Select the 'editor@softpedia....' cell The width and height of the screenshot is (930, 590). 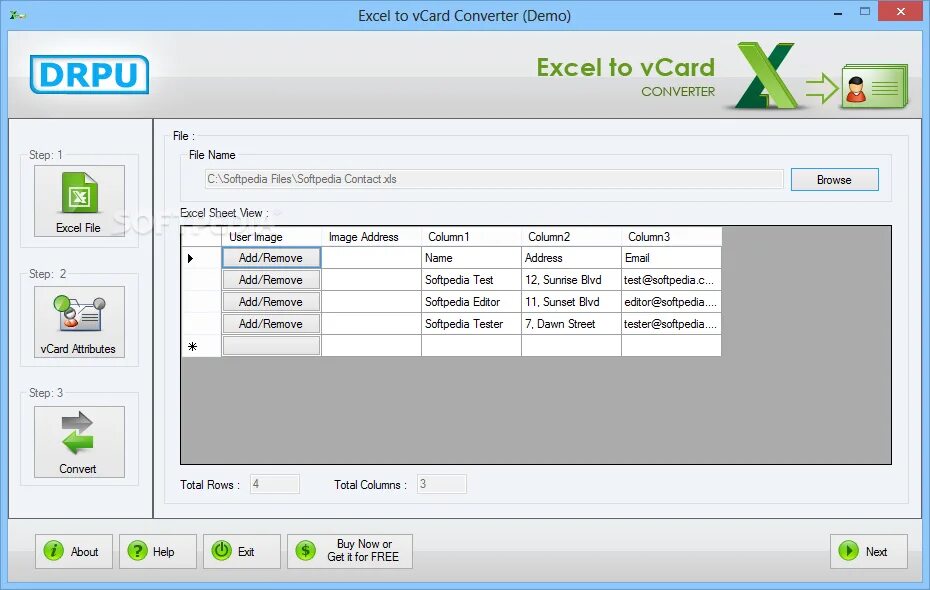(x=671, y=302)
